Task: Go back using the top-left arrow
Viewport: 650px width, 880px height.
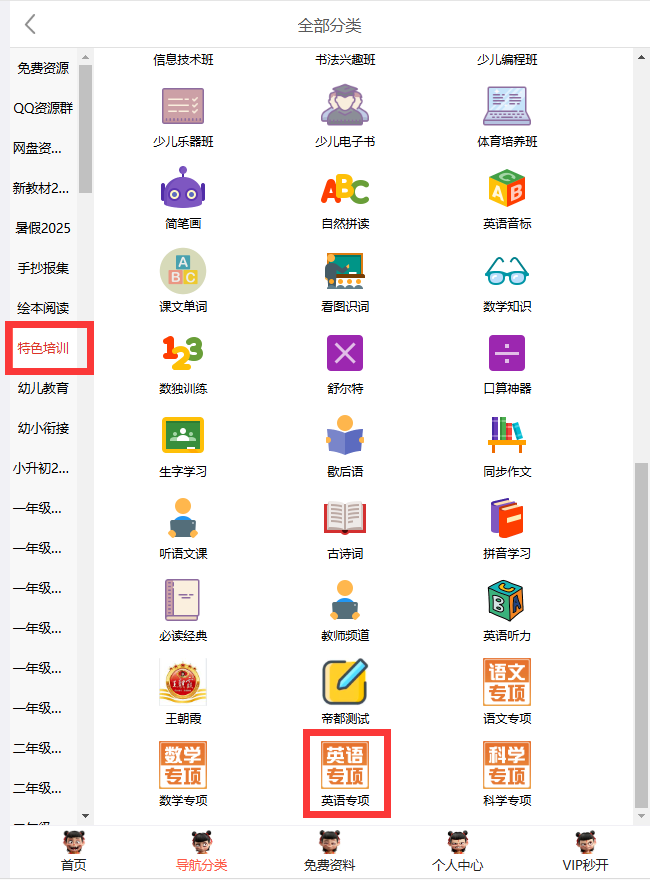Action: click(x=30, y=24)
